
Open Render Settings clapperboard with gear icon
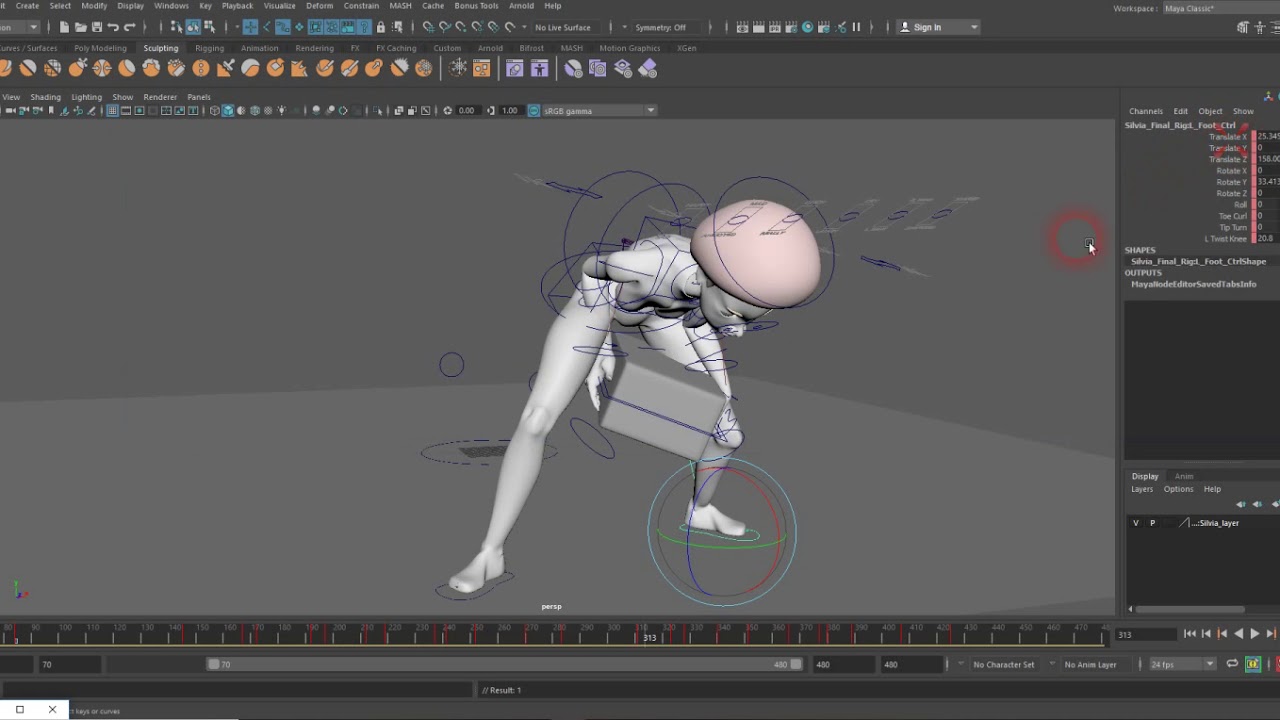[791, 27]
